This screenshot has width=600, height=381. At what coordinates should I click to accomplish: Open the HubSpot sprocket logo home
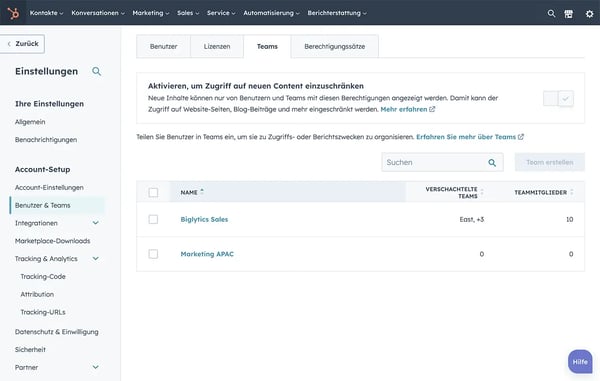pyautogui.click(x=13, y=13)
